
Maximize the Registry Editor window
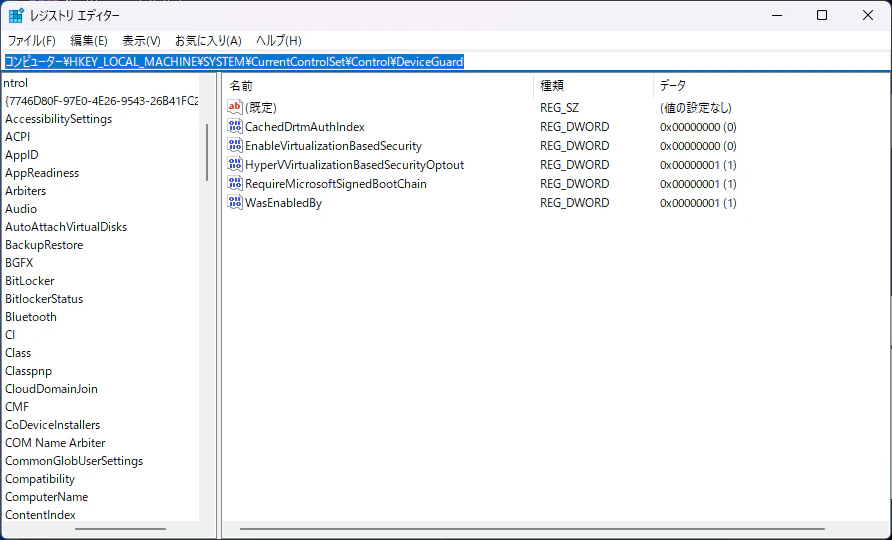click(822, 15)
